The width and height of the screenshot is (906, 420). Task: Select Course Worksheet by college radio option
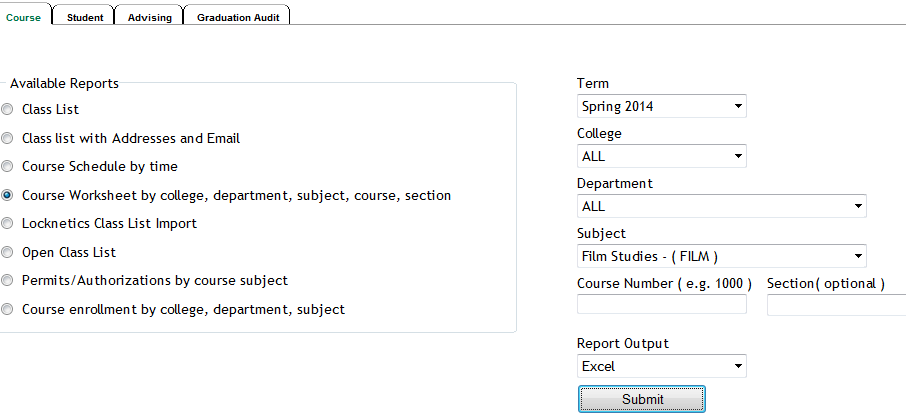pyautogui.click(x=8, y=196)
